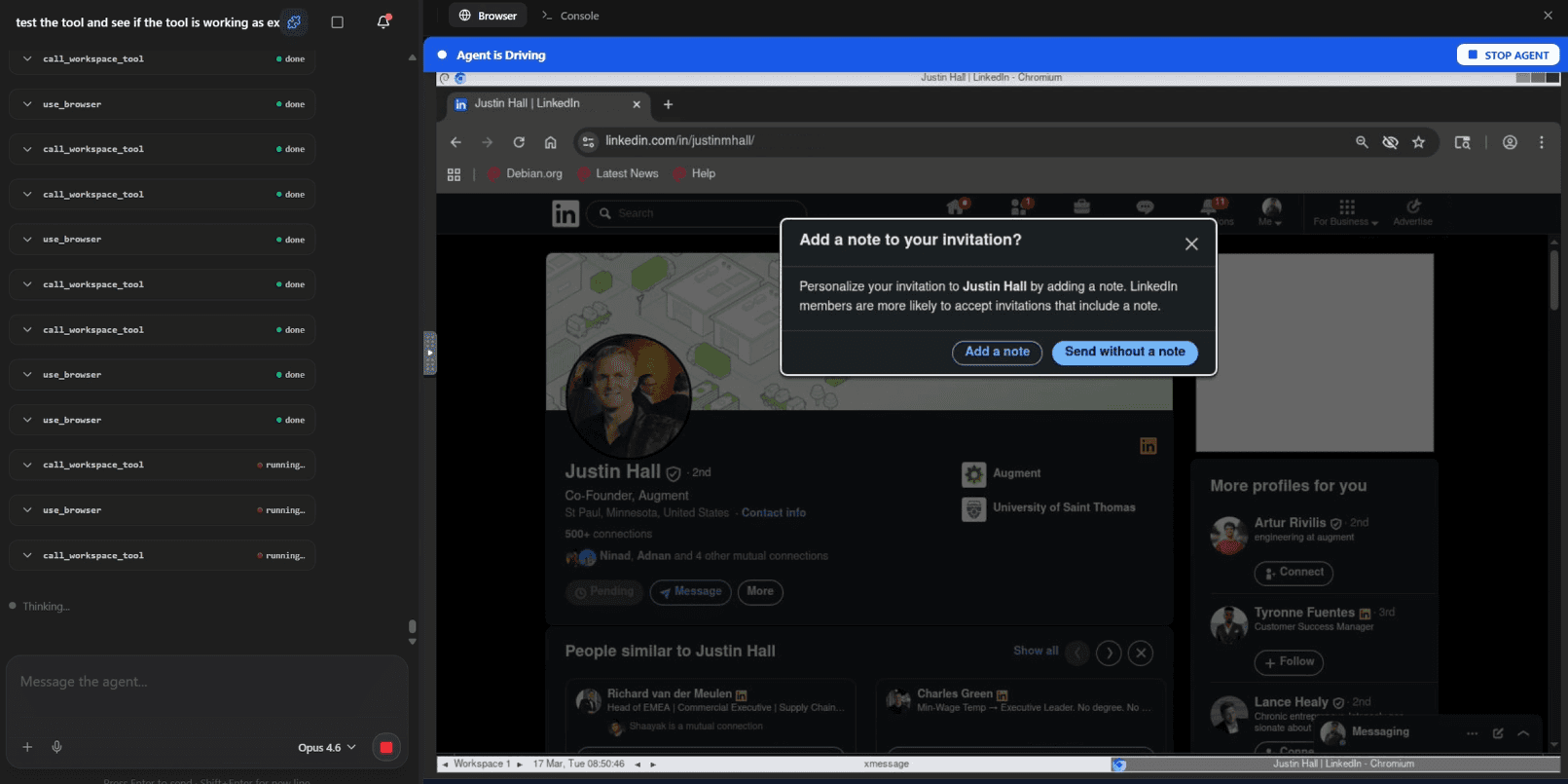
Task: Click the compose message icon in the Messaging bar
Action: point(1498,732)
